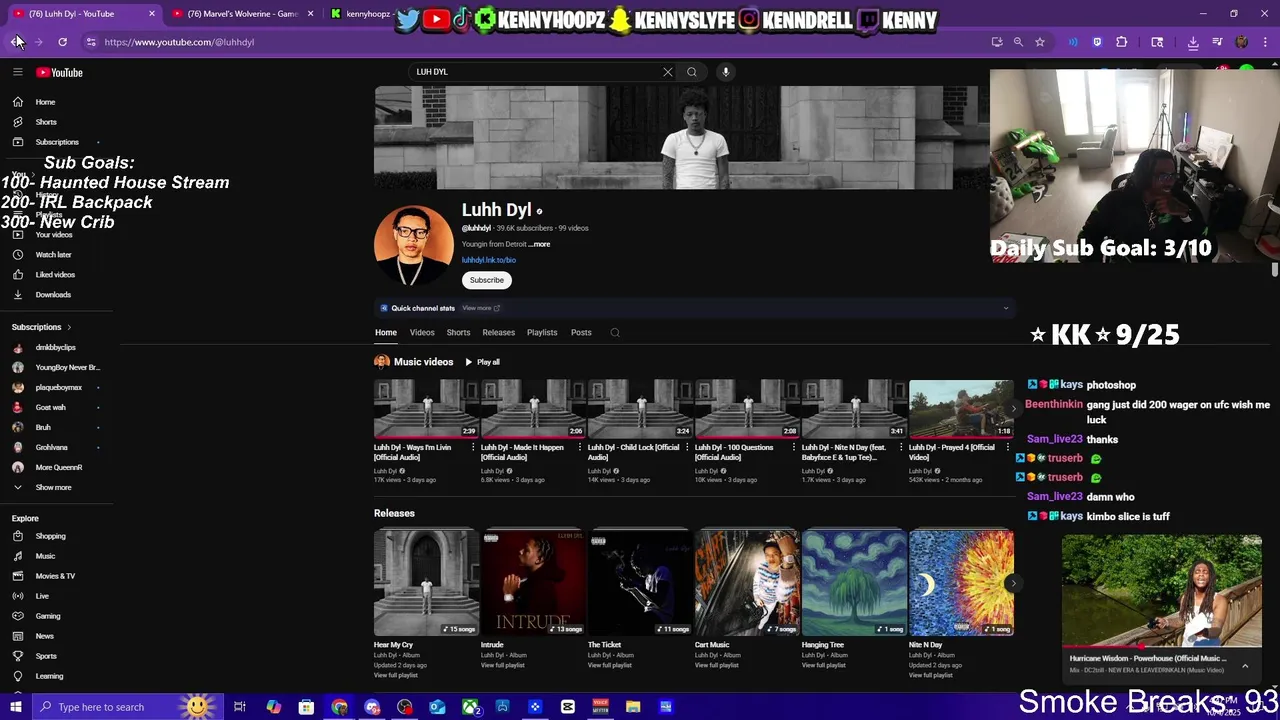Click the search magnifier button

tap(691, 72)
